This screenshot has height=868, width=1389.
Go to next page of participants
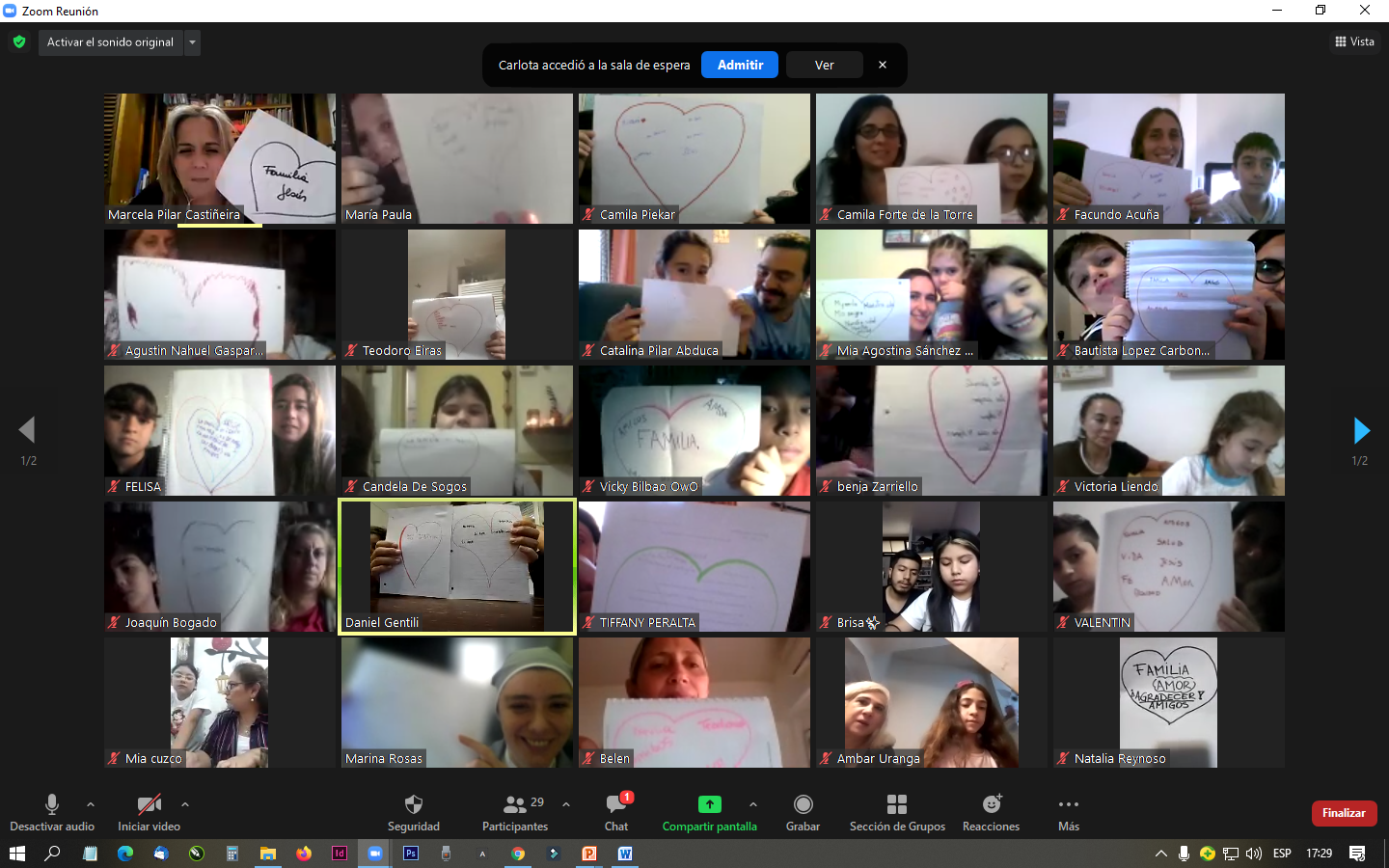[x=1361, y=430]
